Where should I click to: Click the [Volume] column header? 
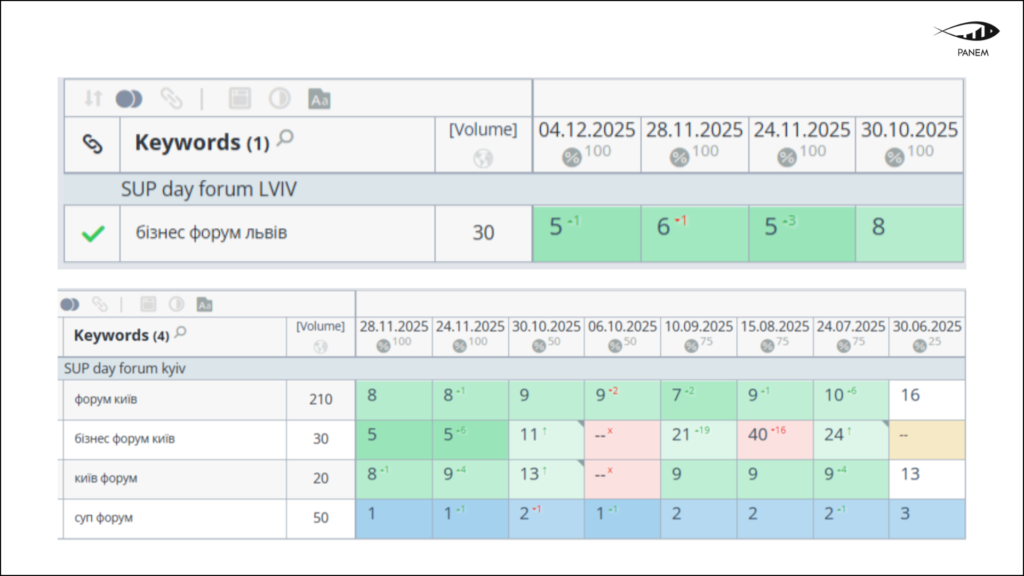(485, 128)
